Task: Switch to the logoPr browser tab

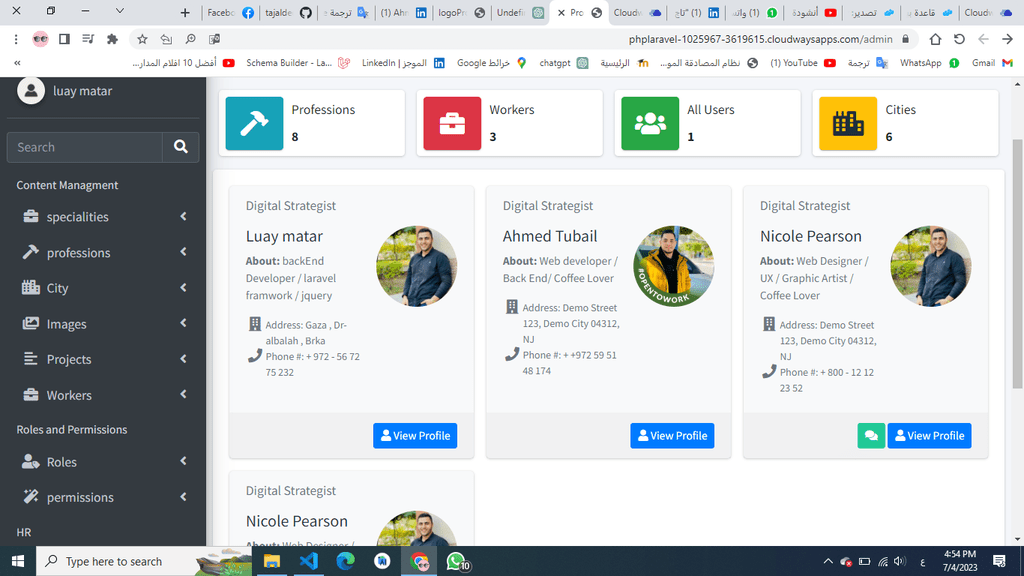Action: click(x=462, y=12)
